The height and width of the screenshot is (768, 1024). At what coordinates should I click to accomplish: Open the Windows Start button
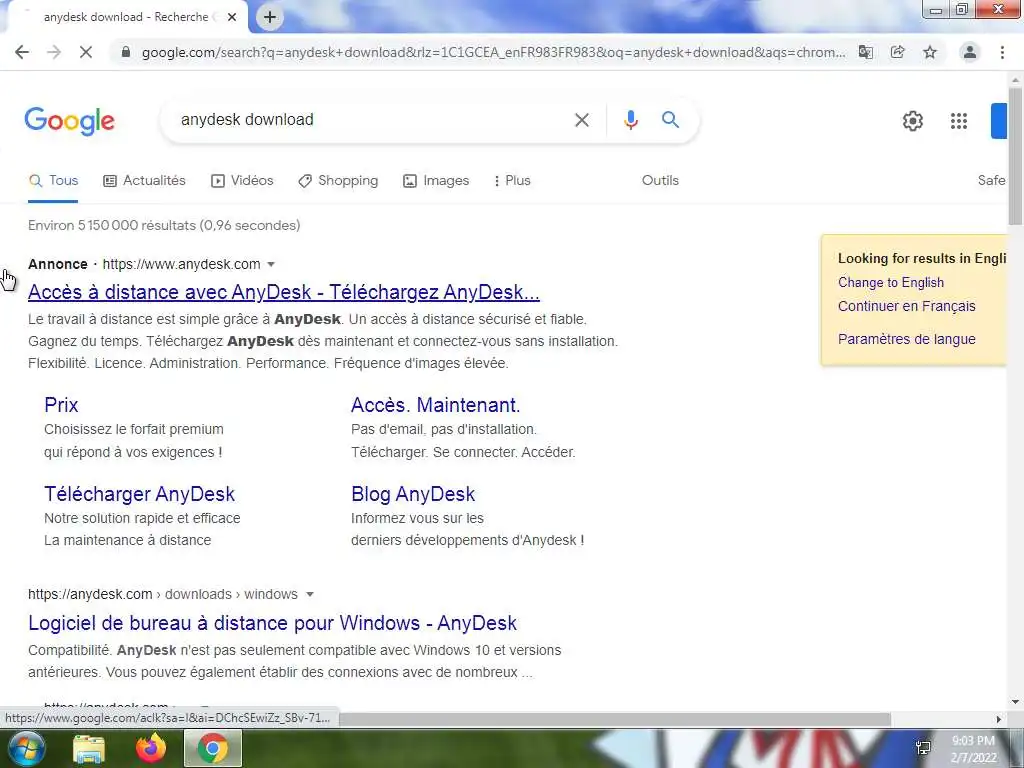pyautogui.click(x=25, y=748)
